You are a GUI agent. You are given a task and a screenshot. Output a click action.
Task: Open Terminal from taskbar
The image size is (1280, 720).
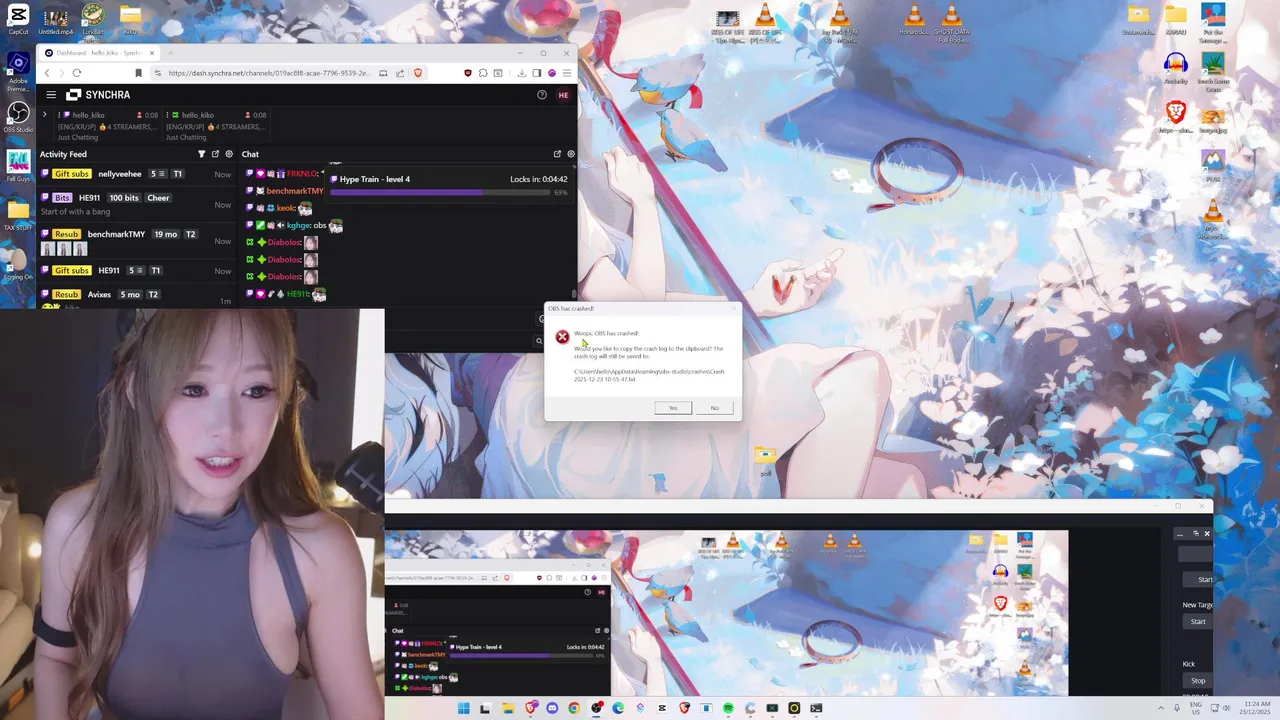point(816,708)
